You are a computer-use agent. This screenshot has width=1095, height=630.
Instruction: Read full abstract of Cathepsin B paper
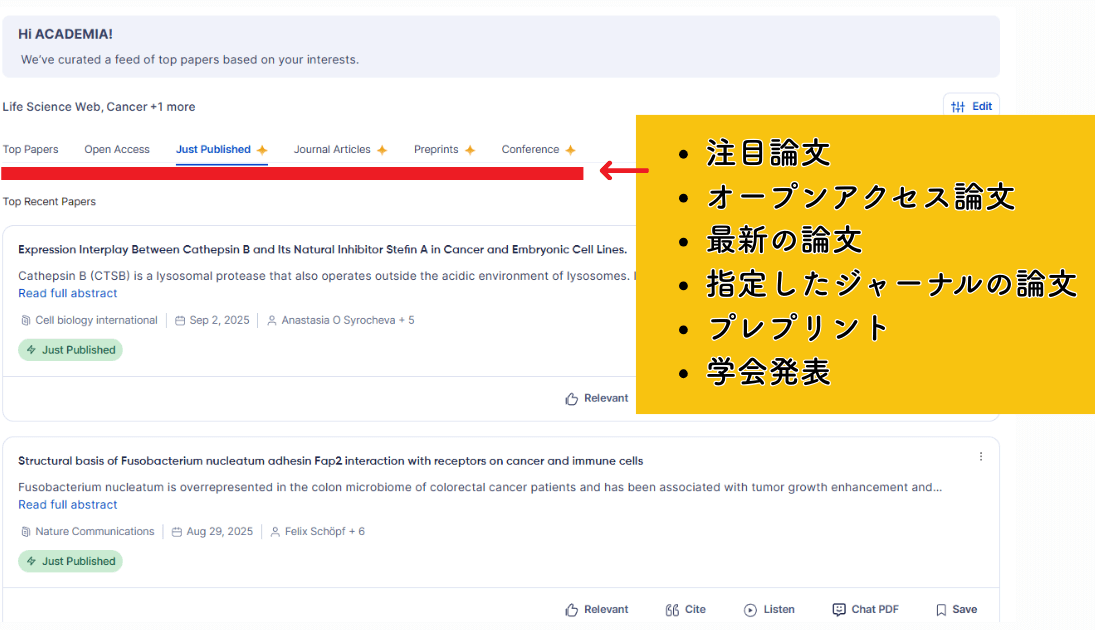click(68, 293)
